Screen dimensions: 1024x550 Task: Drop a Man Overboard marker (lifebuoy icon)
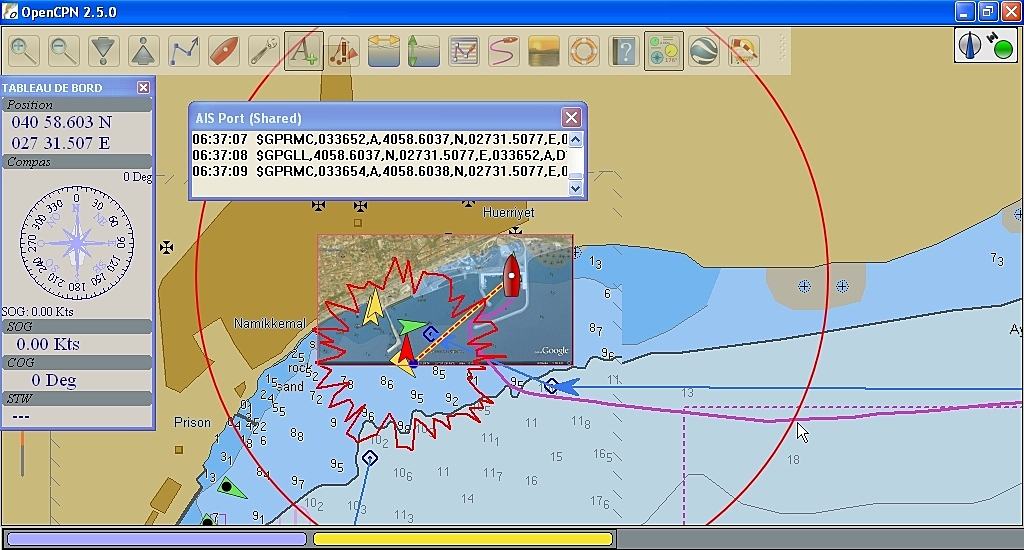[584, 51]
